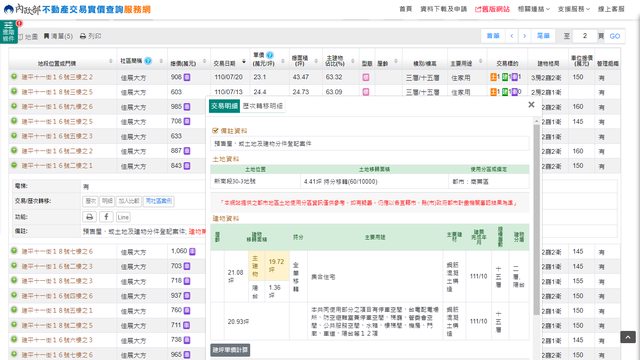Open the bookmarked 清單(5) list icon
The width and height of the screenshot is (640, 360).
pos(46,36)
